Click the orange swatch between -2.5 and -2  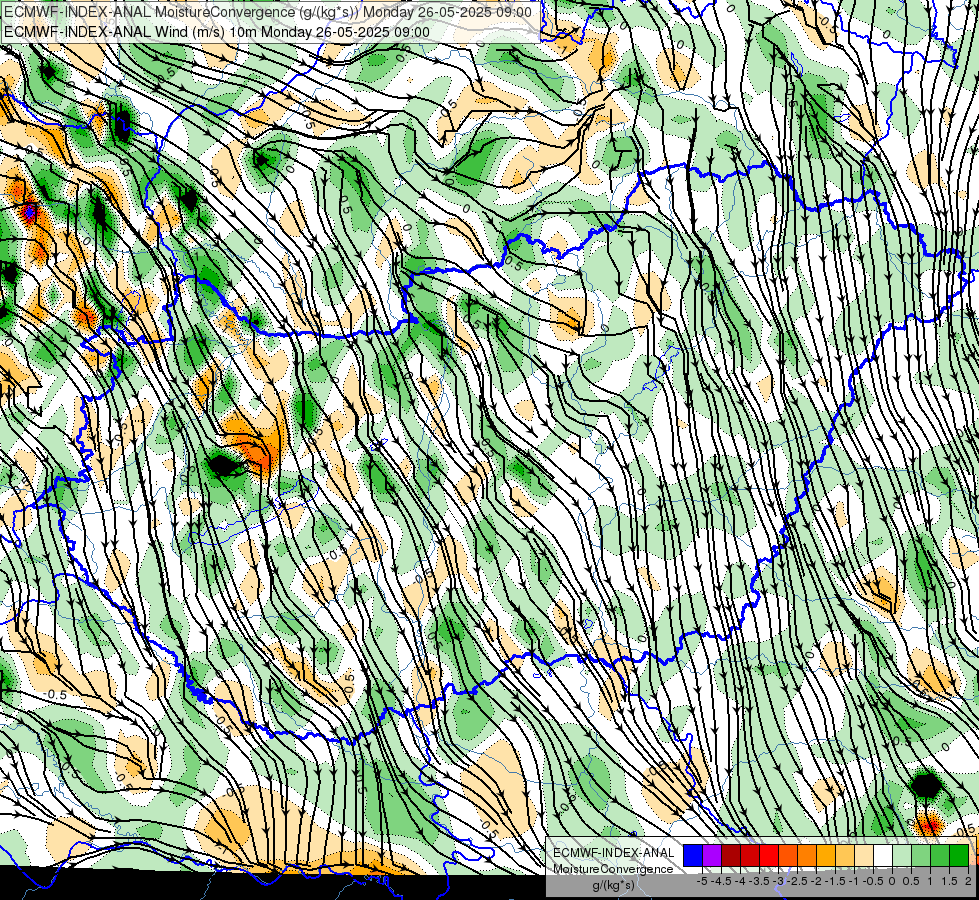(807, 855)
